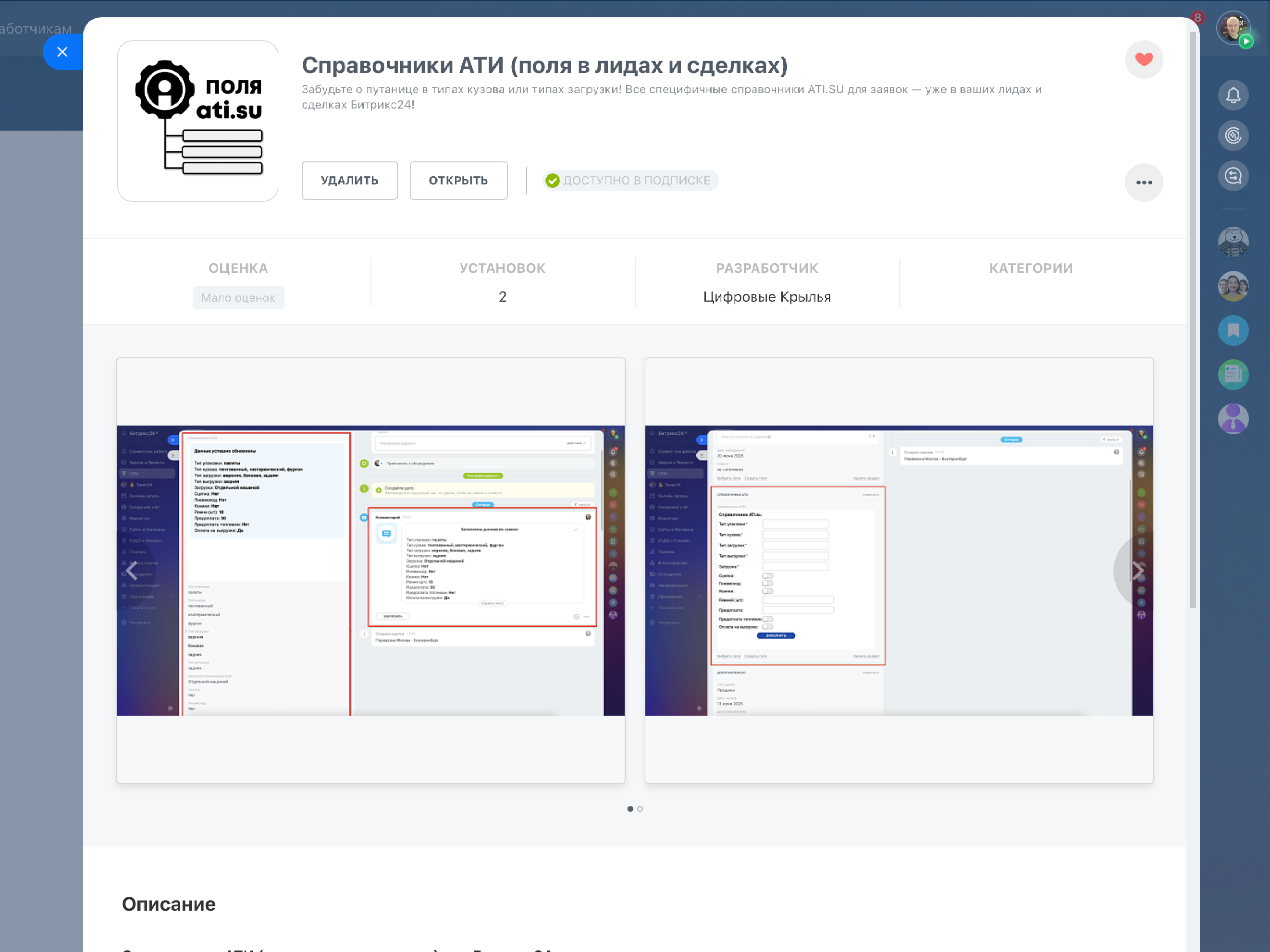Image resolution: width=1270 pixels, height=952 pixels.
Task: Click the Открыть button
Action: (458, 180)
